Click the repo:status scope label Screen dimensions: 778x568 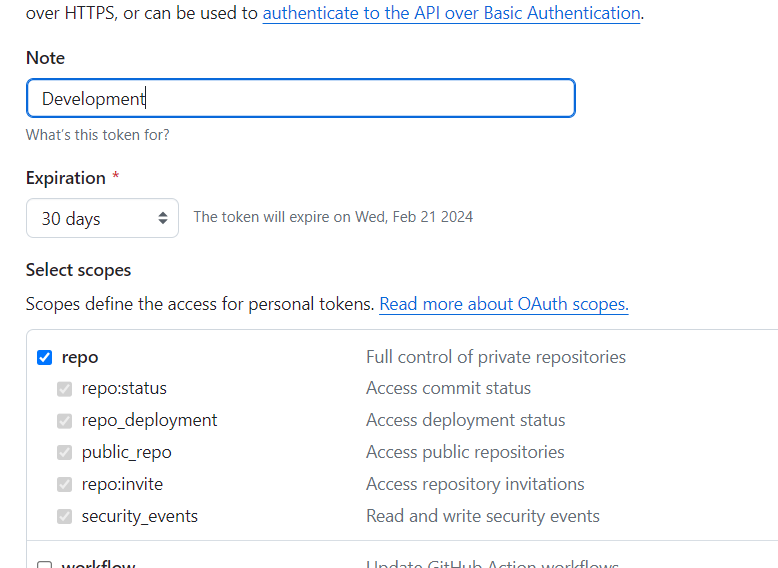point(124,388)
